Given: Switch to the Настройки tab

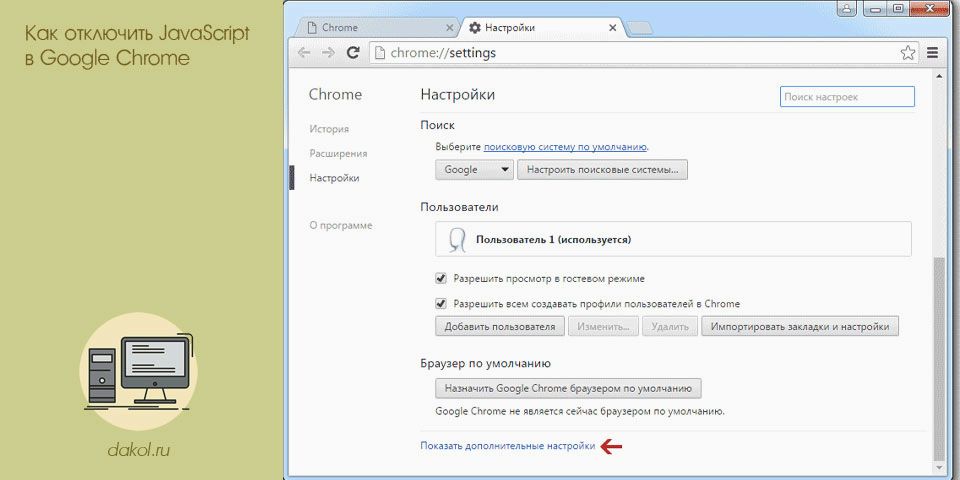Looking at the screenshot, I should coord(542,28).
